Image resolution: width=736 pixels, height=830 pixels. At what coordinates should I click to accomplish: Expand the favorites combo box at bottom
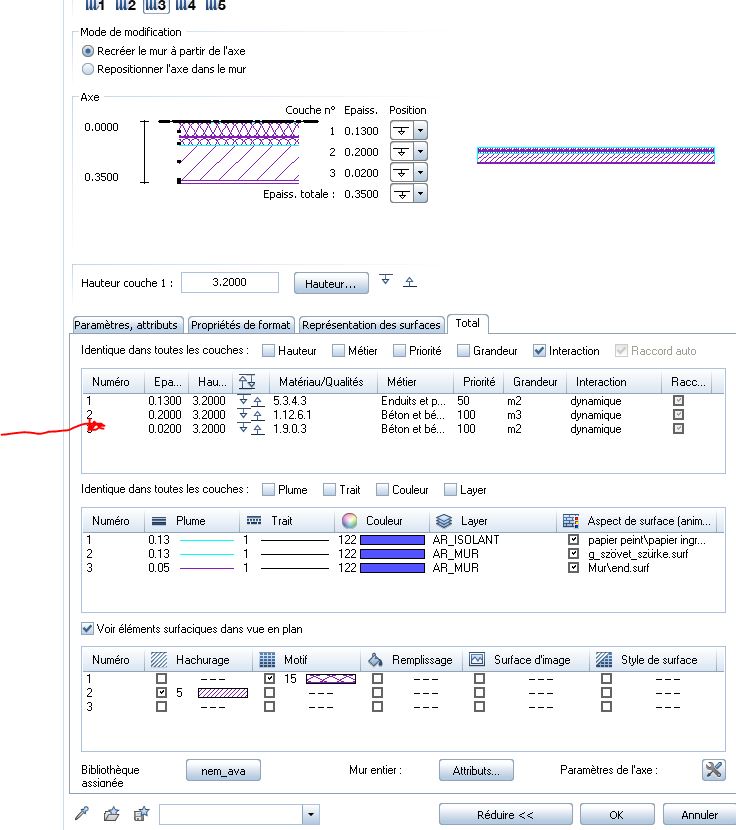point(311,814)
